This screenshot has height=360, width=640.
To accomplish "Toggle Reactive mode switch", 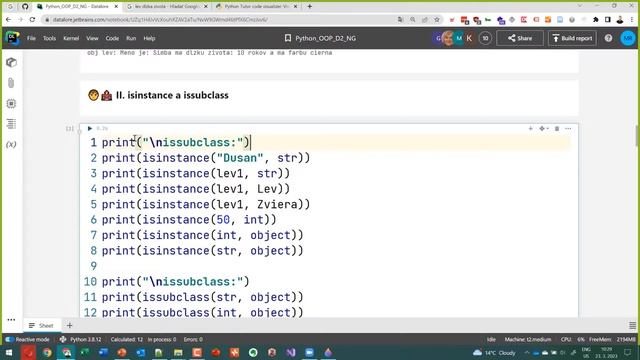I will (10, 340).
